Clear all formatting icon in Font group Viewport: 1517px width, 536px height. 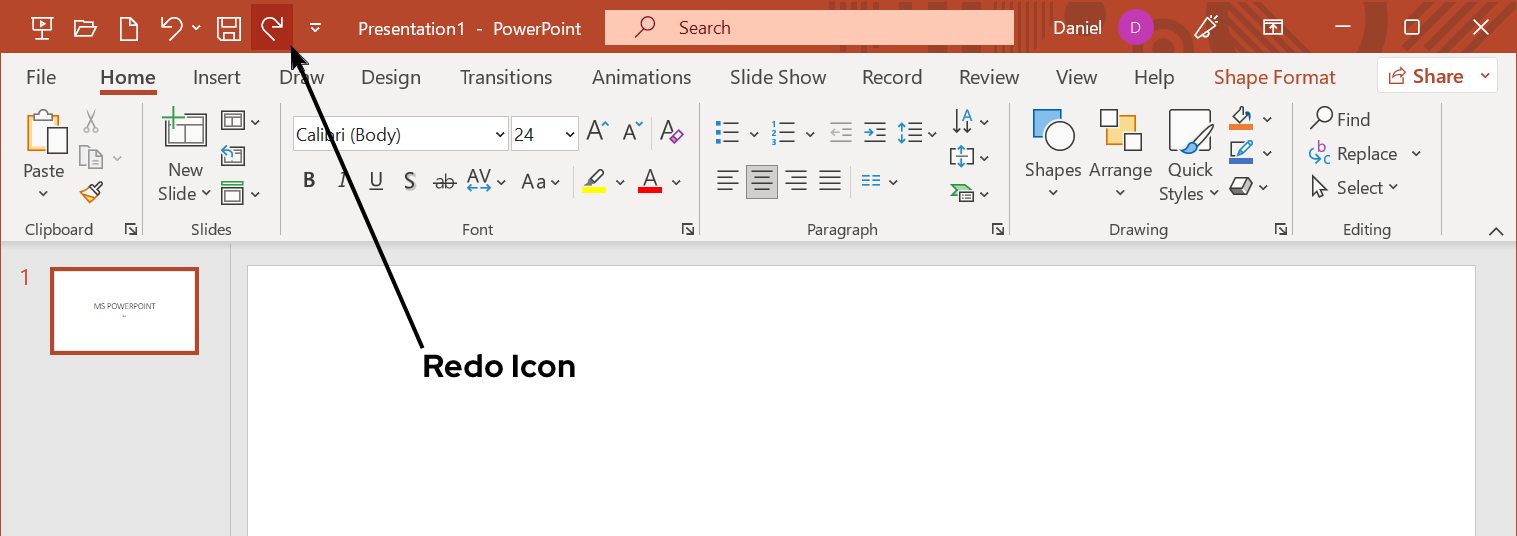coord(672,133)
